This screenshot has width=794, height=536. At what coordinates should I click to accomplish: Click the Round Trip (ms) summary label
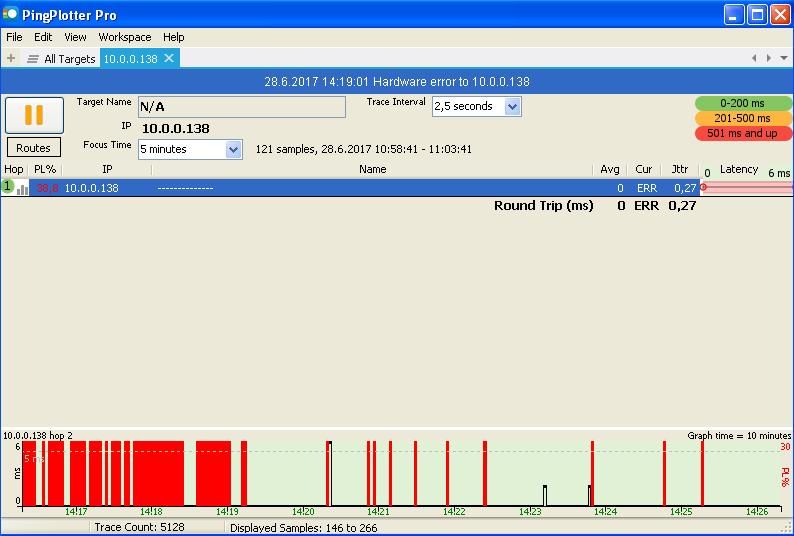[543, 206]
